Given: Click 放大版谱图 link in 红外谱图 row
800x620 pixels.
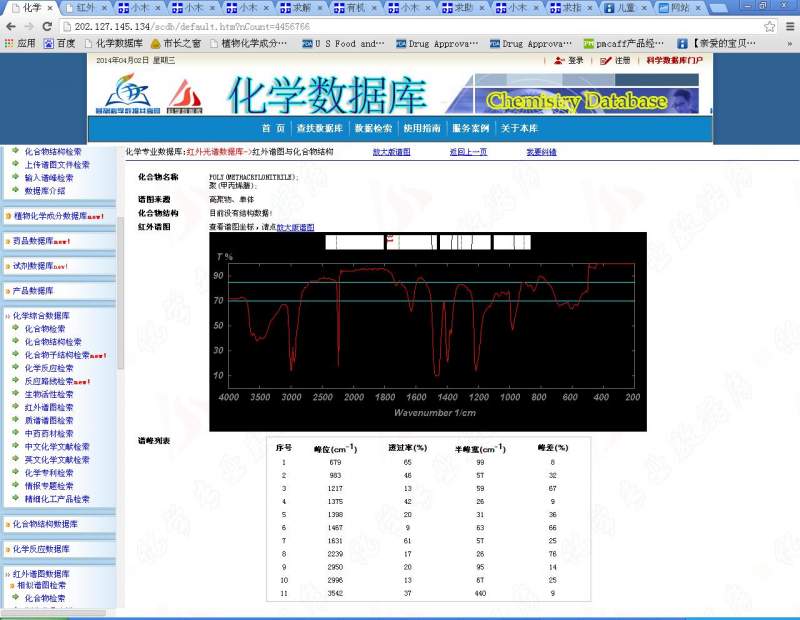Looking at the screenshot, I should pyautogui.click(x=295, y=227).
